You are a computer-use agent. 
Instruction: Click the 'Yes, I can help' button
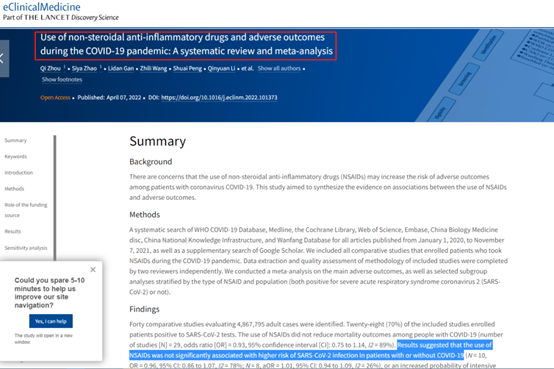[51, 321]
